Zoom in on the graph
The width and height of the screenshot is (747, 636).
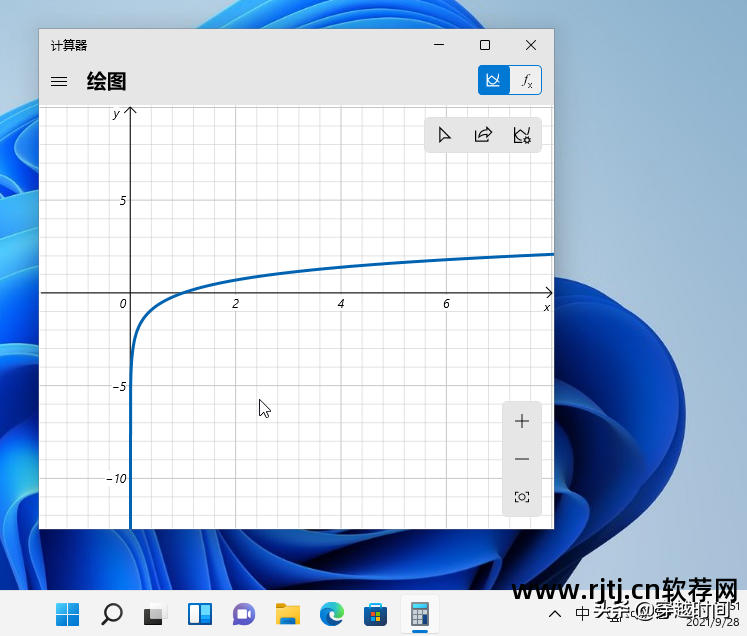[522, 421]
